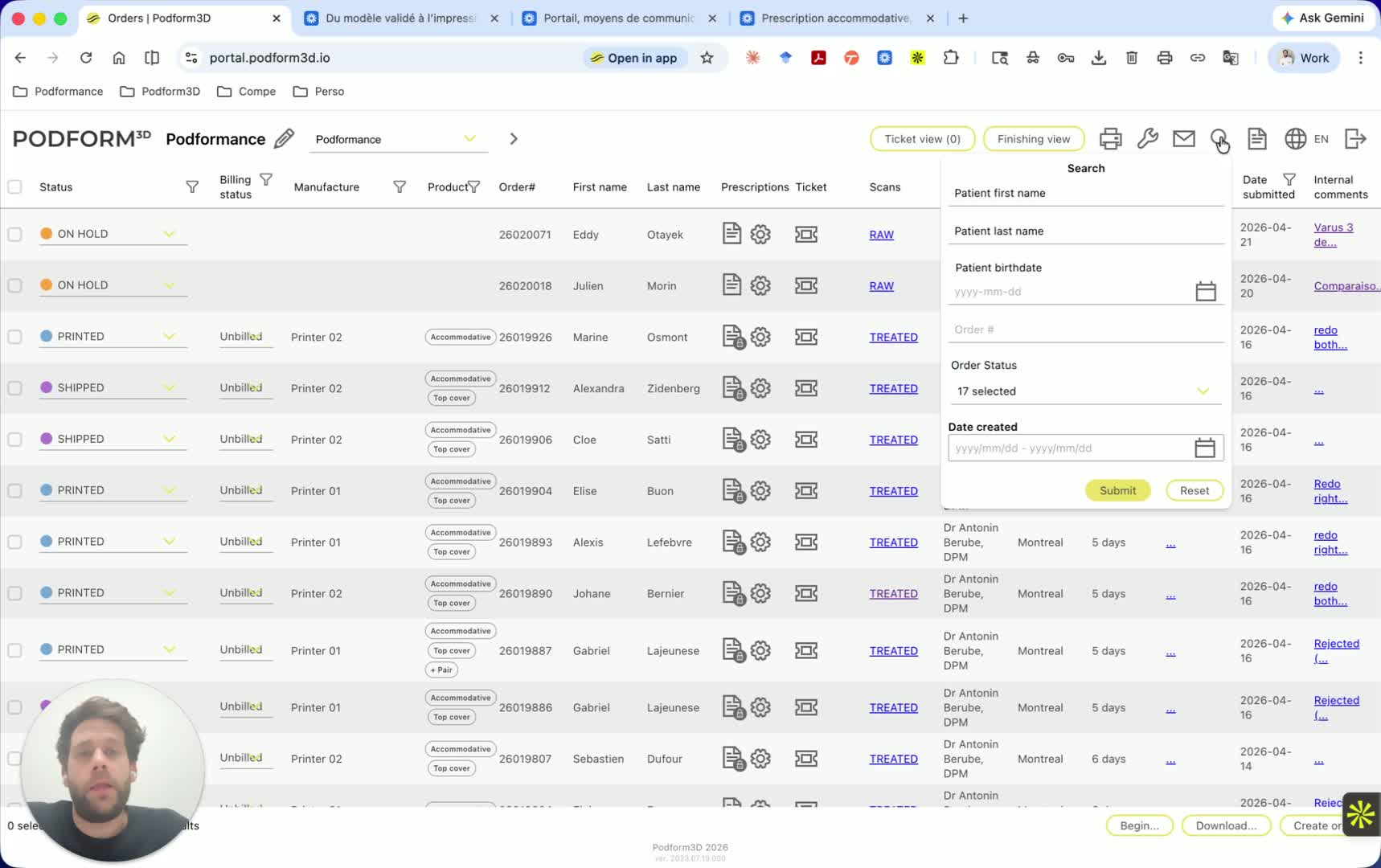Open ticket icon for Marine Osmont
The image size is (1381, 868).
tap(806, 337)
